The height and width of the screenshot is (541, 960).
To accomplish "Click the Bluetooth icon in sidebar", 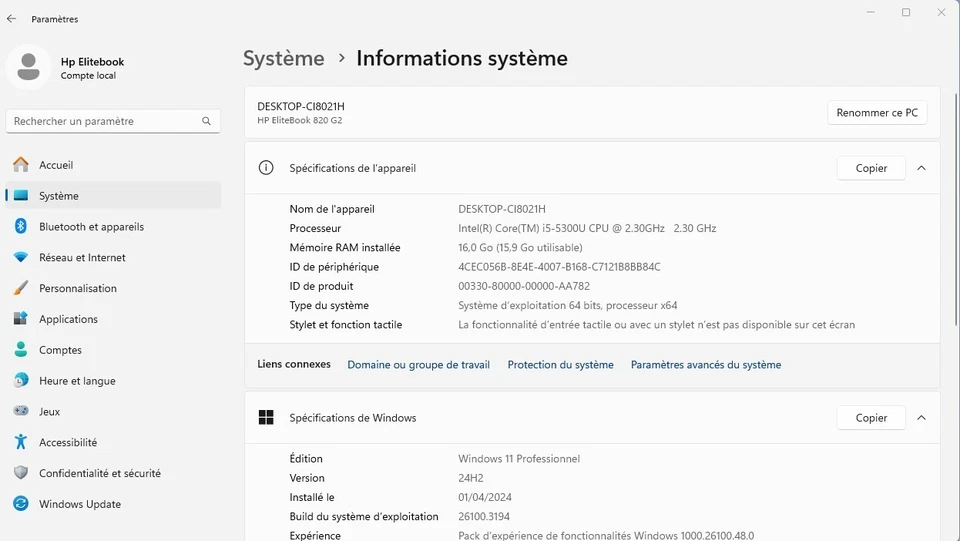I will [x=21, y=226].
